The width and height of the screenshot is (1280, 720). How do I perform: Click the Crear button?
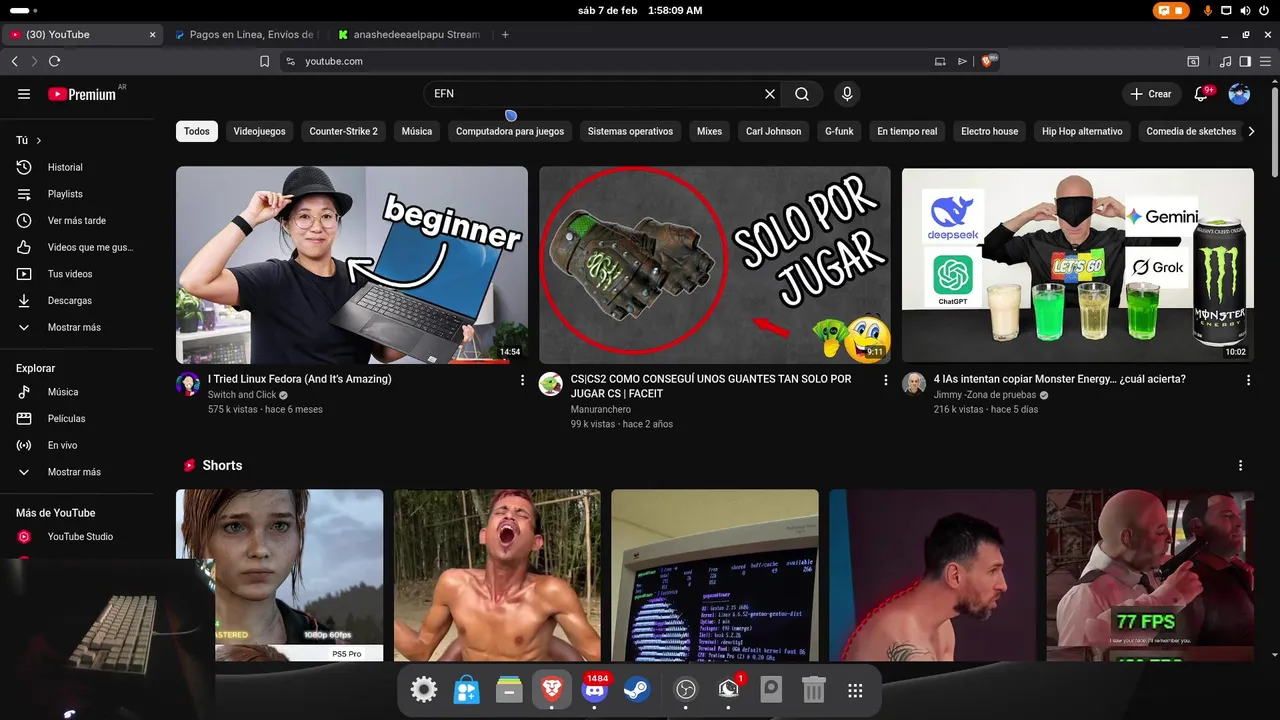[x=1150, y=94]
